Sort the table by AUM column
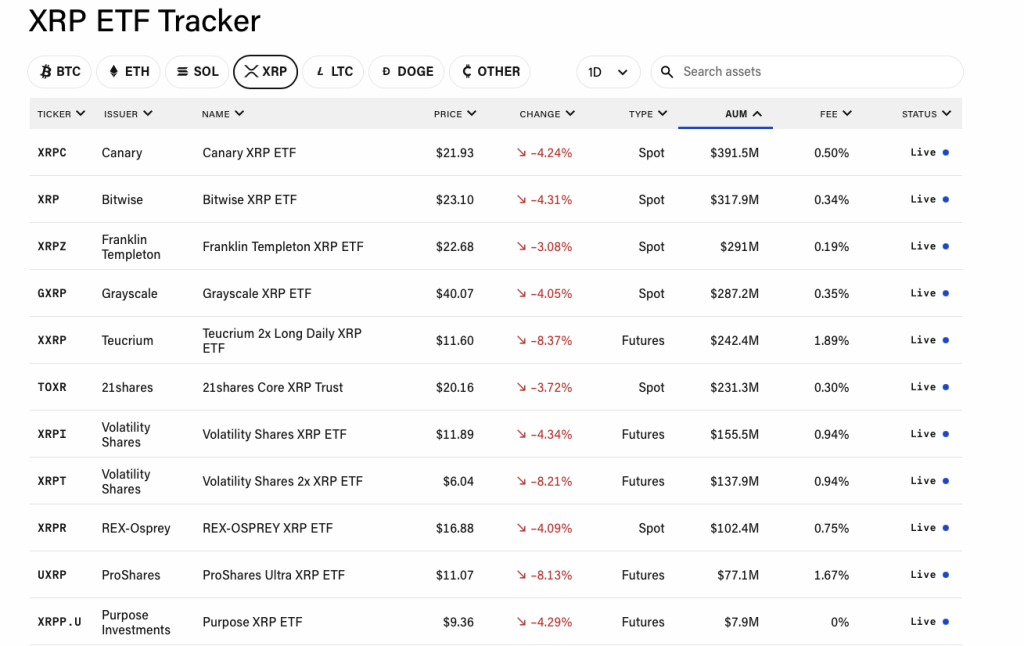 742,114
